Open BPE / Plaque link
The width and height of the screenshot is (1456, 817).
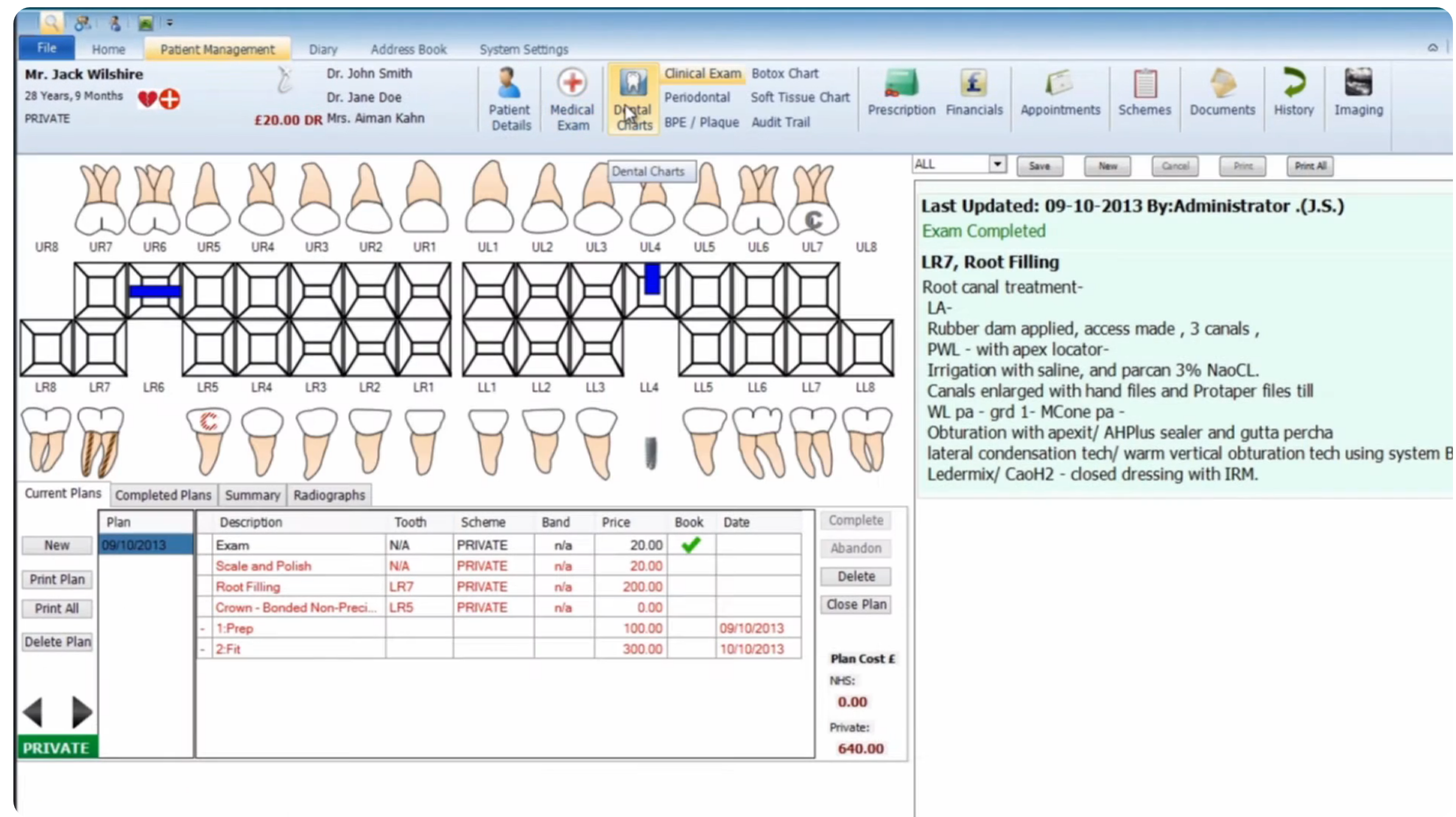[702, 122]
